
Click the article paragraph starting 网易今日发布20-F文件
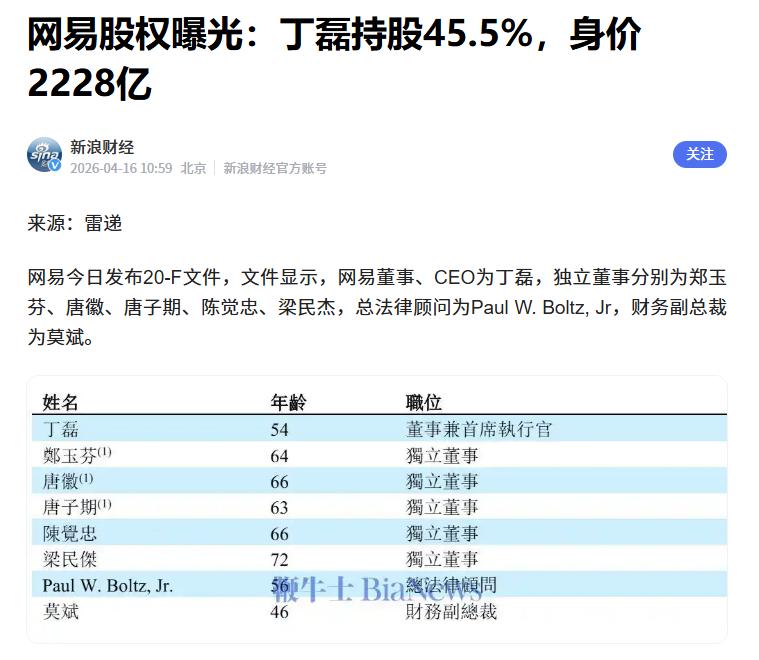click(377, 307)
